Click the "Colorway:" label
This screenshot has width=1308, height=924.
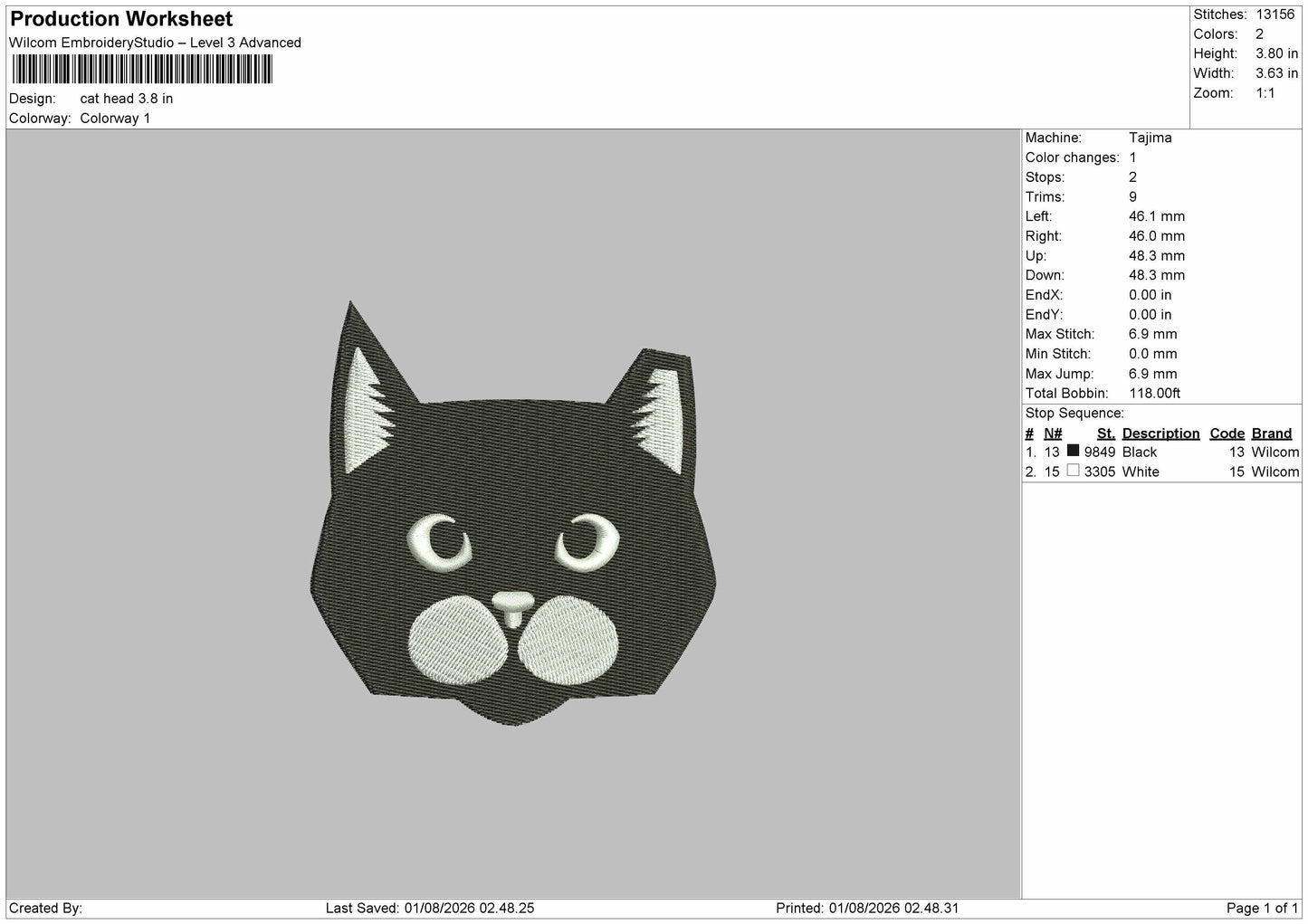(x=40, y=119)
